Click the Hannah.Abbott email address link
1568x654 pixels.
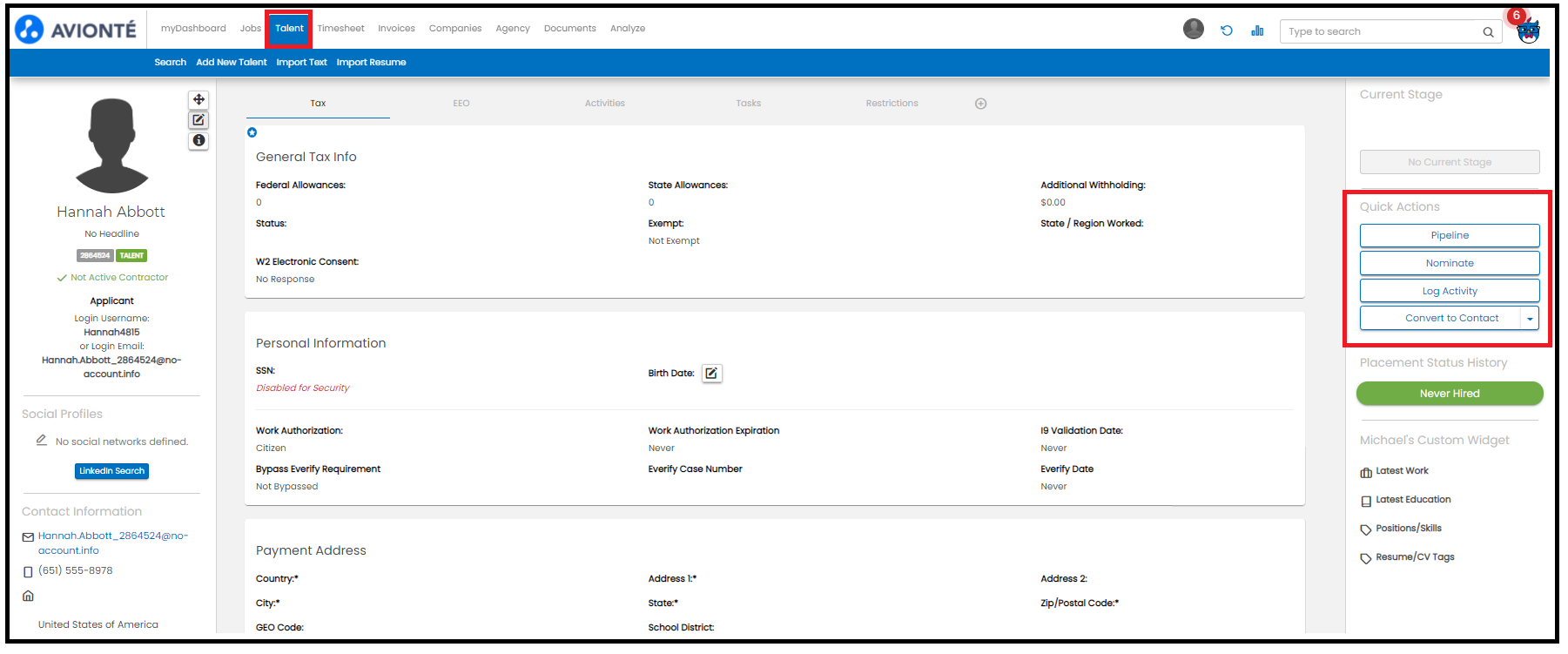point(113,543)
